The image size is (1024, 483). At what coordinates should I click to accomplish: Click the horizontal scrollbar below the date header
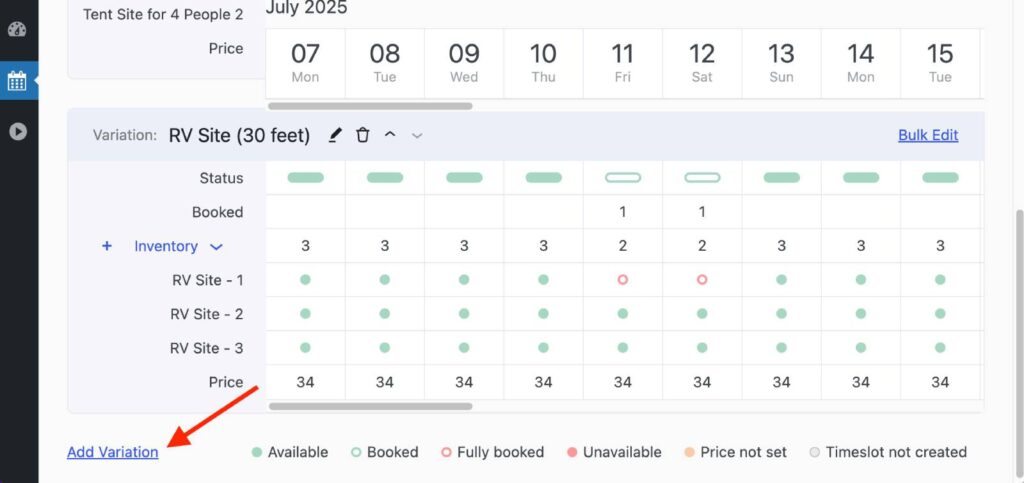coord(370,105)
